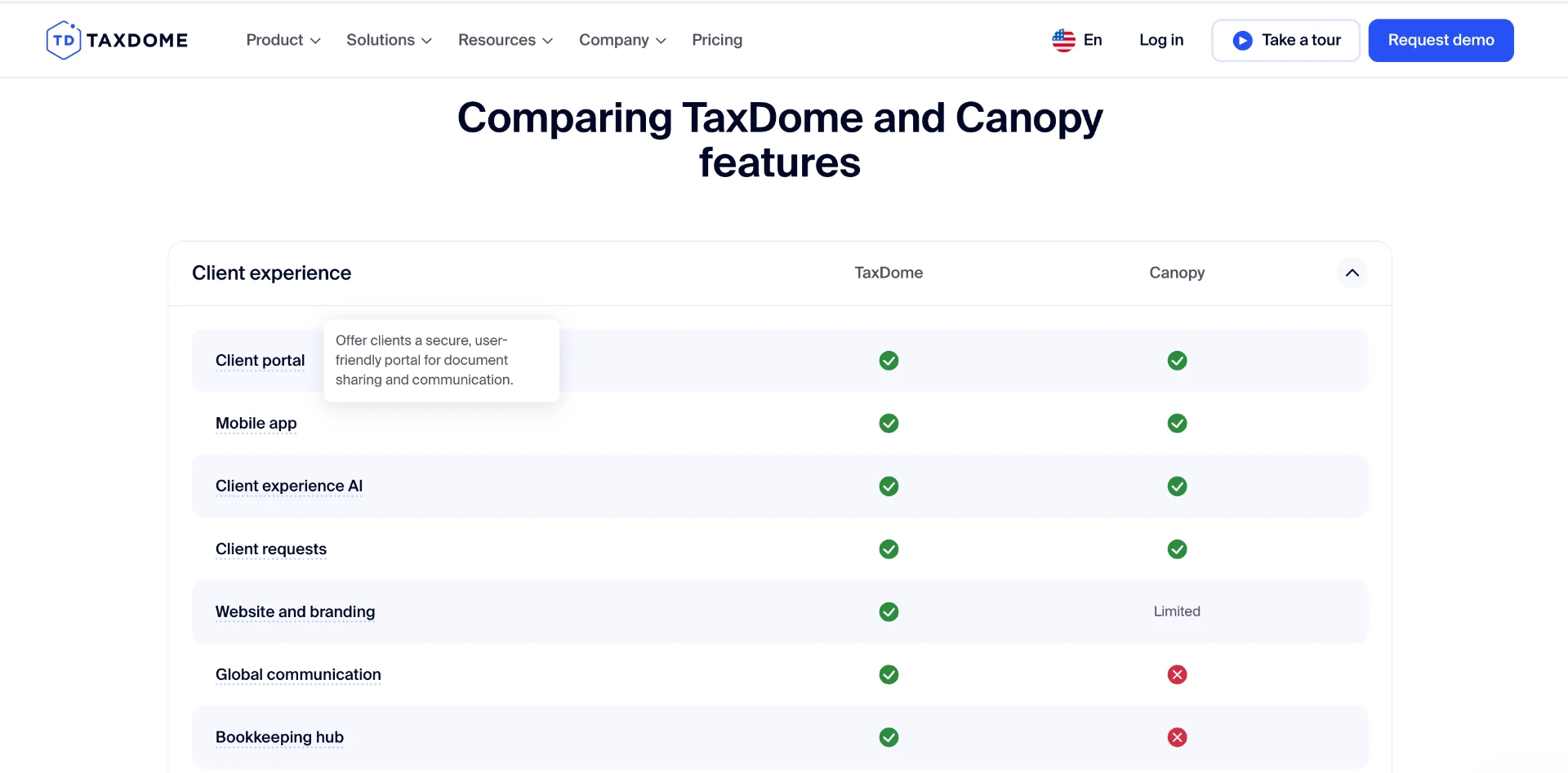The height and width of the screenshot is (773, 1568).
Task: Expand the Resources menu
Action: click(x=506, y=40)
